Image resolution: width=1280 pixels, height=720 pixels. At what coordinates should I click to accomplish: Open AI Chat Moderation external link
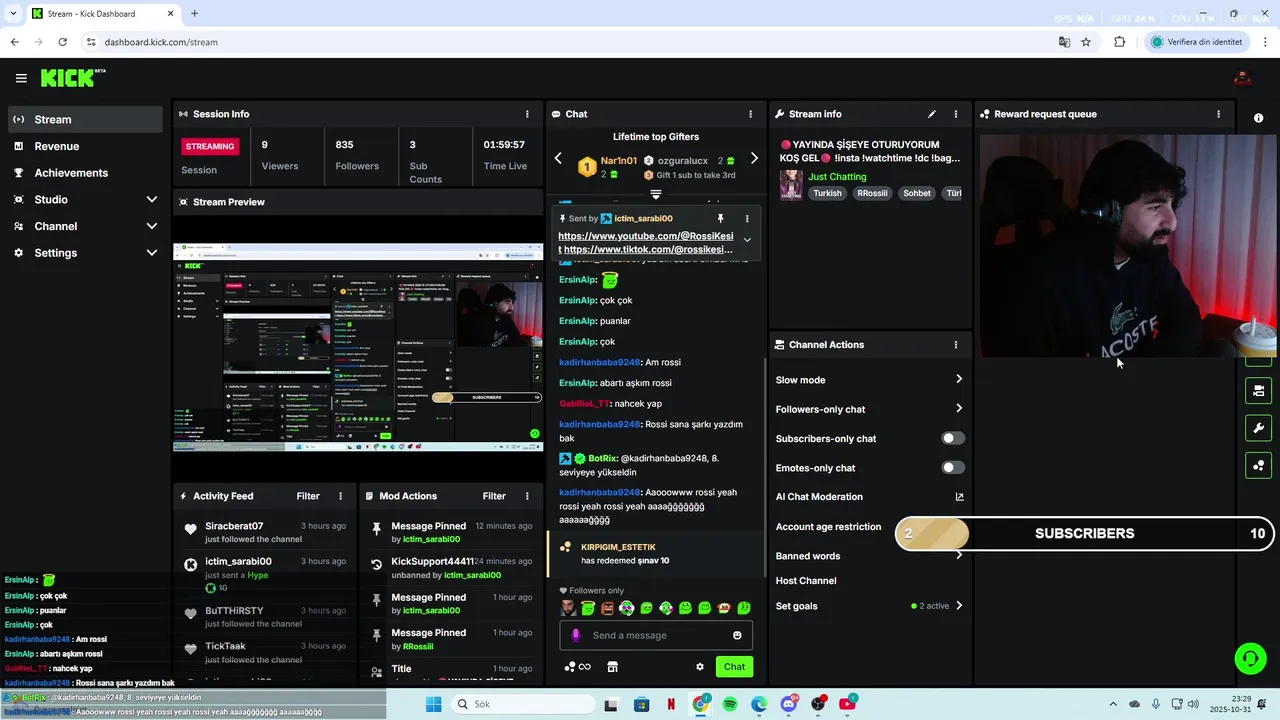click(x=959, y=497)
